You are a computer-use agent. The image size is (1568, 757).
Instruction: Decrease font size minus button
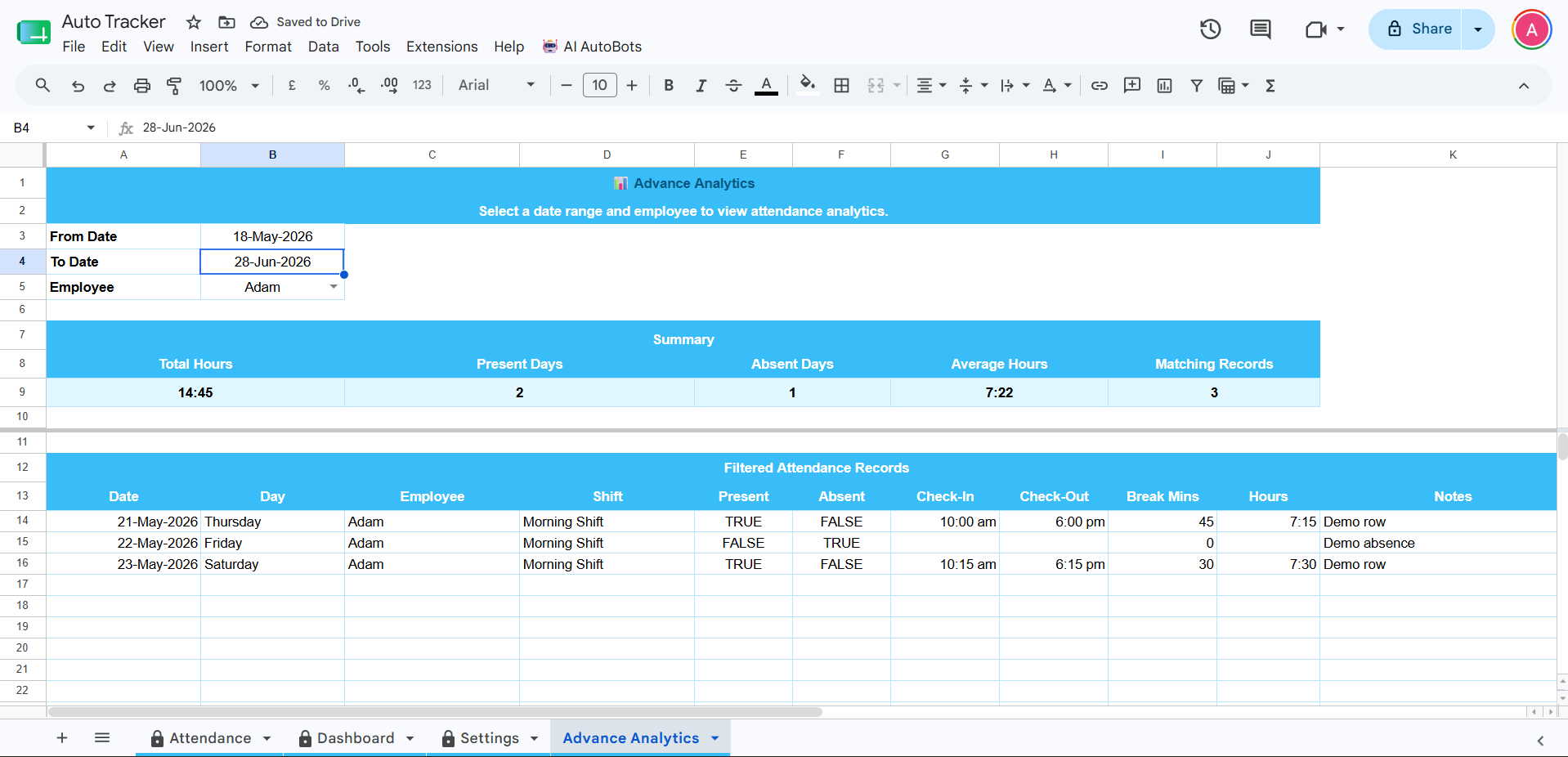pos(567,85)
